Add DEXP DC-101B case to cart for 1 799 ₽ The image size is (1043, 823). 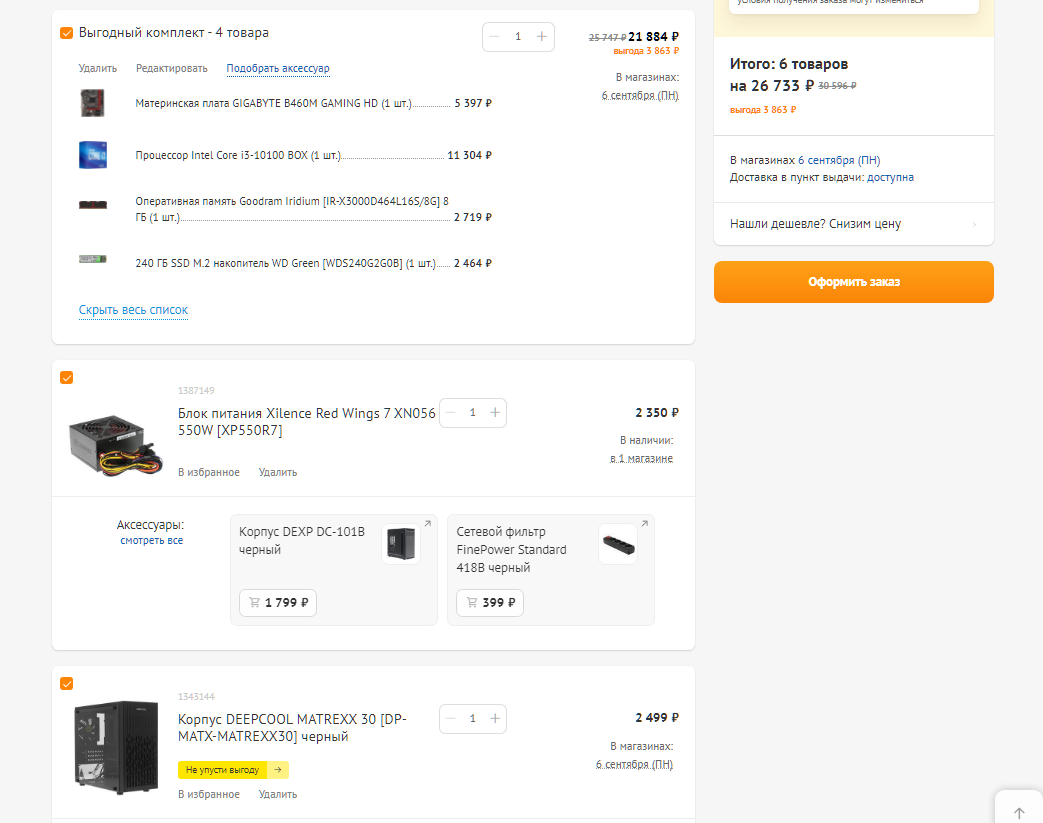tap(278, 603)
